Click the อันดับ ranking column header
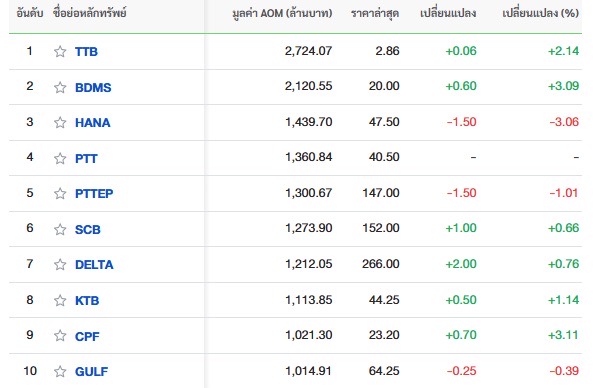Image resolution: width=598 pixels, height=388 pixels. tap(30, 13)
